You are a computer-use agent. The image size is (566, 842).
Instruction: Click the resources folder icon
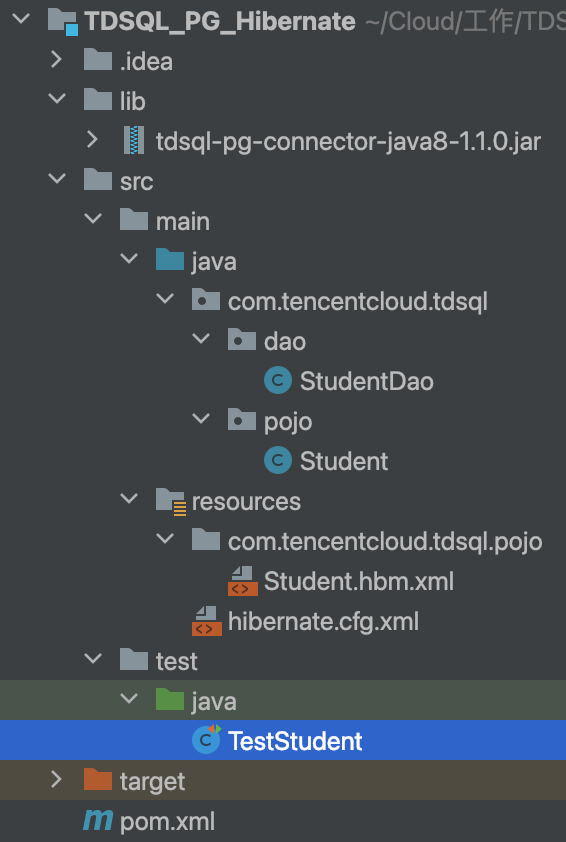(171, 502)
